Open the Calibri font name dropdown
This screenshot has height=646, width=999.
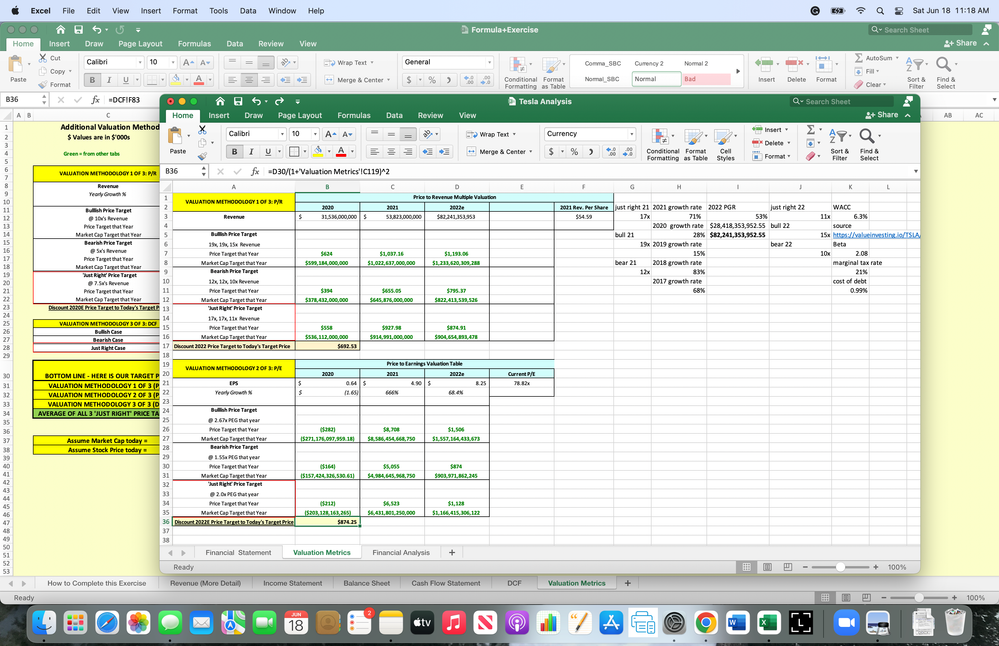coord(255,132)
